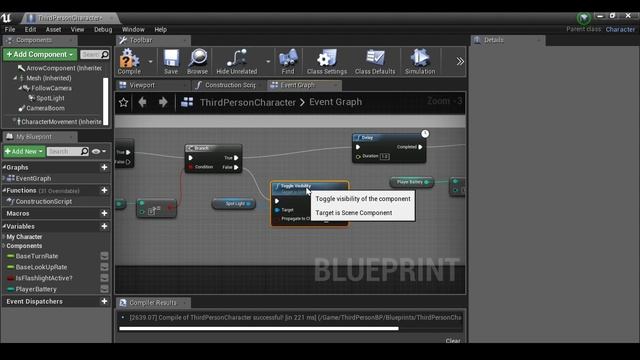Bookmark graph with star icon
The image size is (640, 360).
pyautogui.click(x=123, y=102)
